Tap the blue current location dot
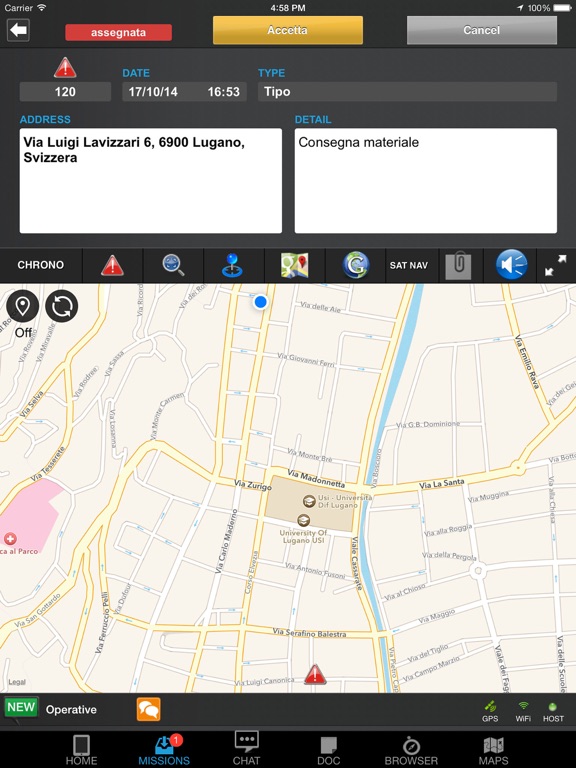The height and width of the screenshot is (768, 576). (261, 302)
